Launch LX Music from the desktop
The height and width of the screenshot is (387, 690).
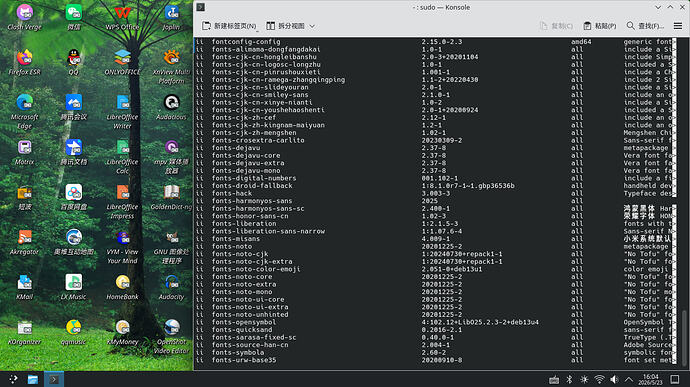(73, 282)
